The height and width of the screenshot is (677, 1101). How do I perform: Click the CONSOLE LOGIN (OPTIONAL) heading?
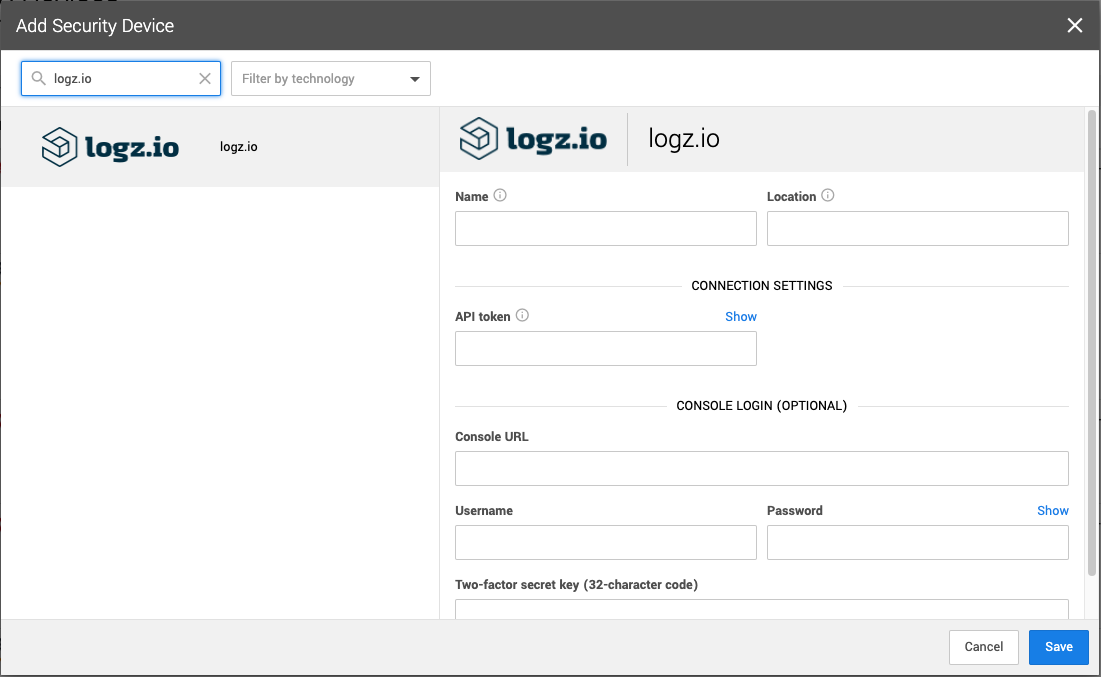762,406
